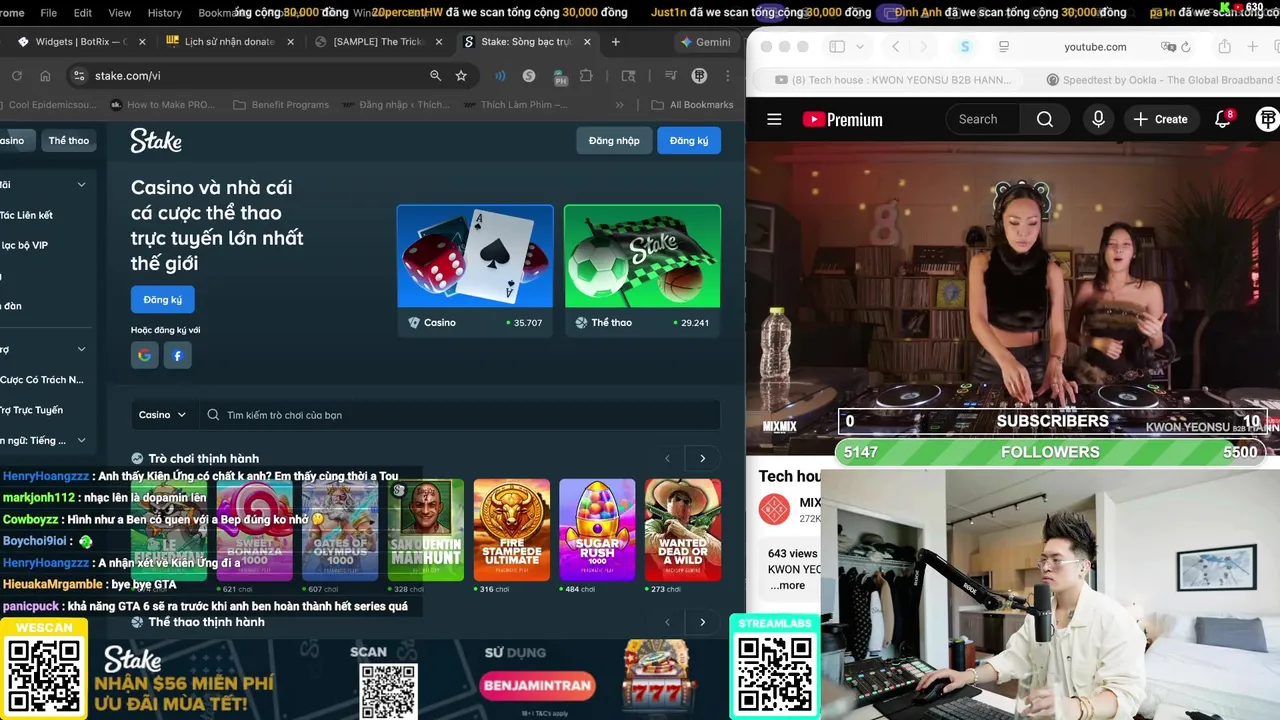Open San Quentin Manhunt game

426,530
